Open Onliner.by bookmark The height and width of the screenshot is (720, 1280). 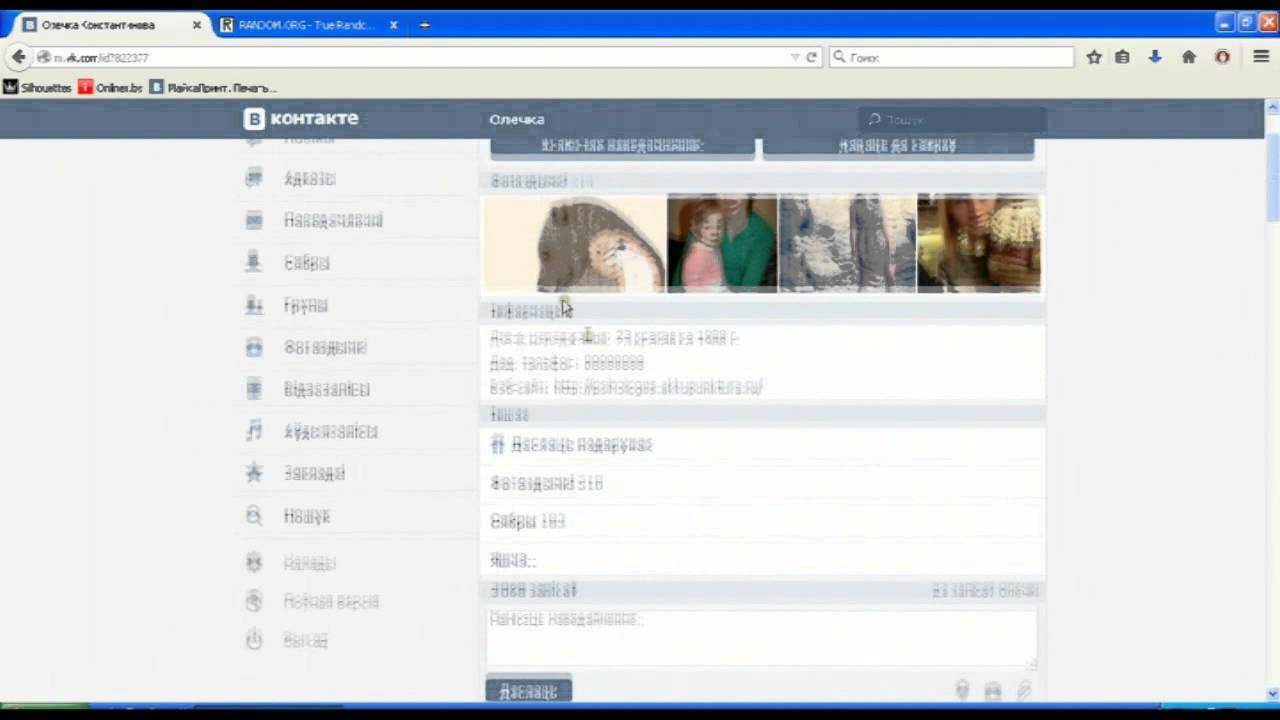(111, 88)
